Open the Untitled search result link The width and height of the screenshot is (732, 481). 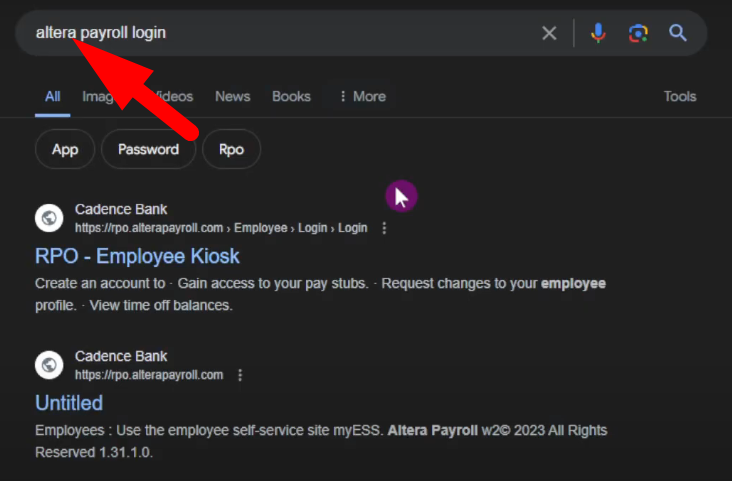[69, 403]
